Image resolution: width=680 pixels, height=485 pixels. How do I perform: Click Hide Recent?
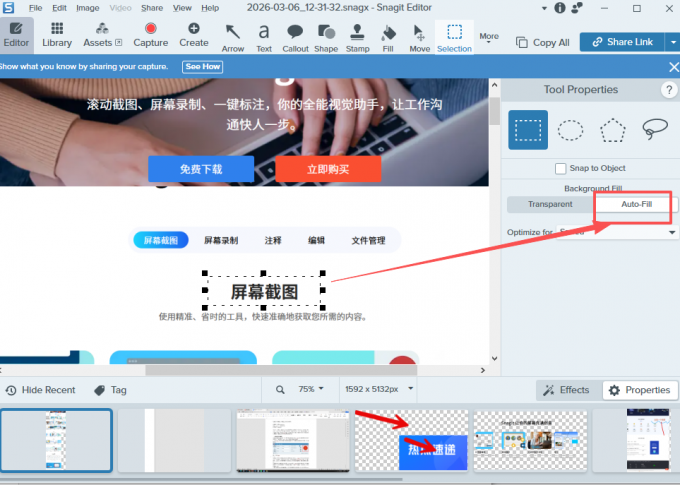coord(41,390)
